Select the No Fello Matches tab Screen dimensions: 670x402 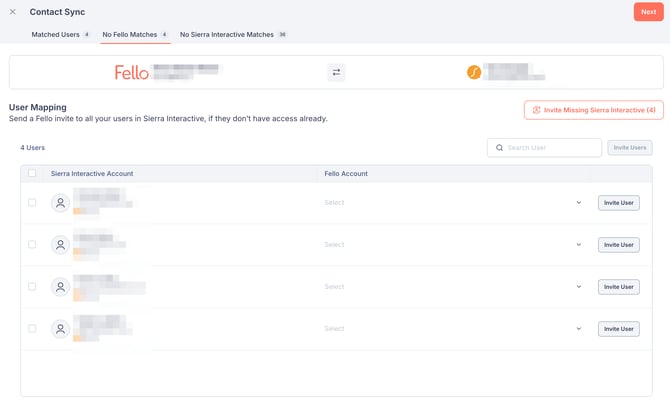(x=135, y=35)
